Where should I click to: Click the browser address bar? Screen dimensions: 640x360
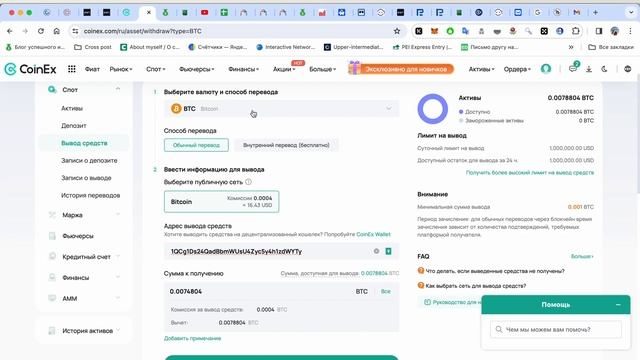tap(237, 31)
